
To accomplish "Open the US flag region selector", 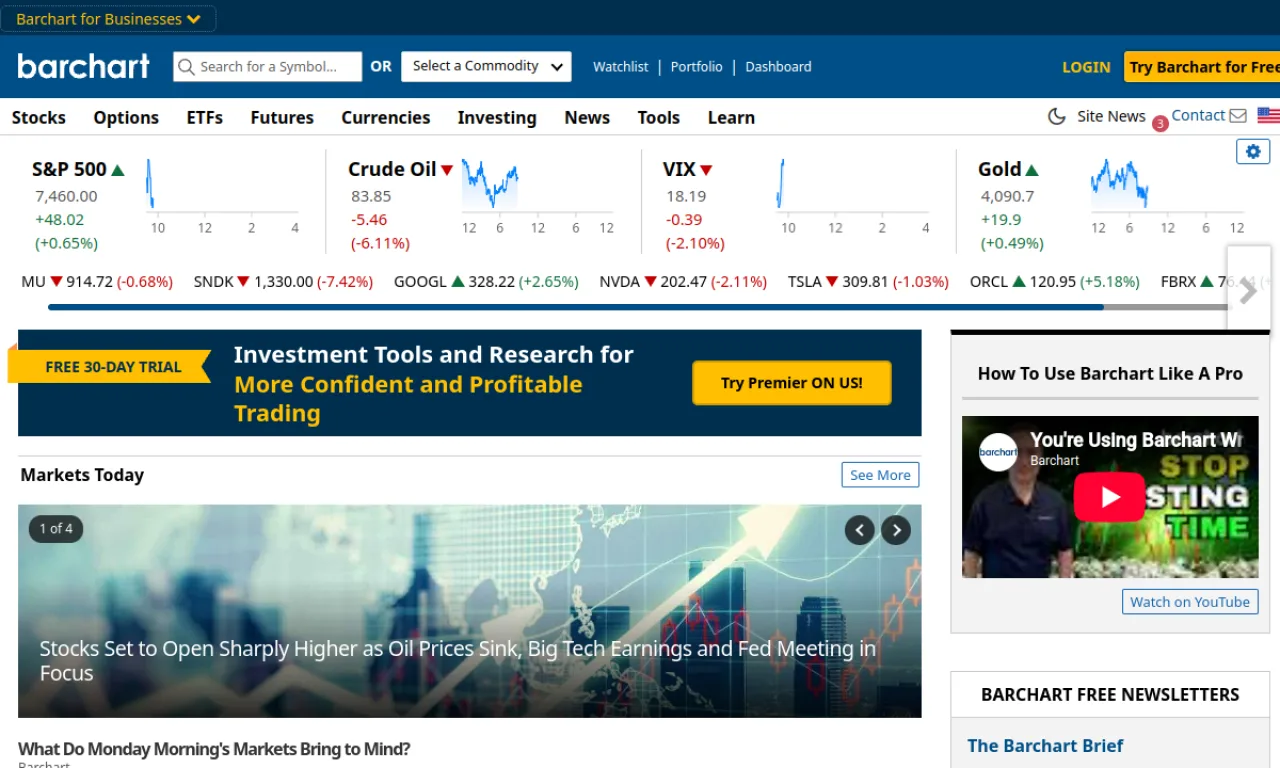I will tap(1269, 116).
